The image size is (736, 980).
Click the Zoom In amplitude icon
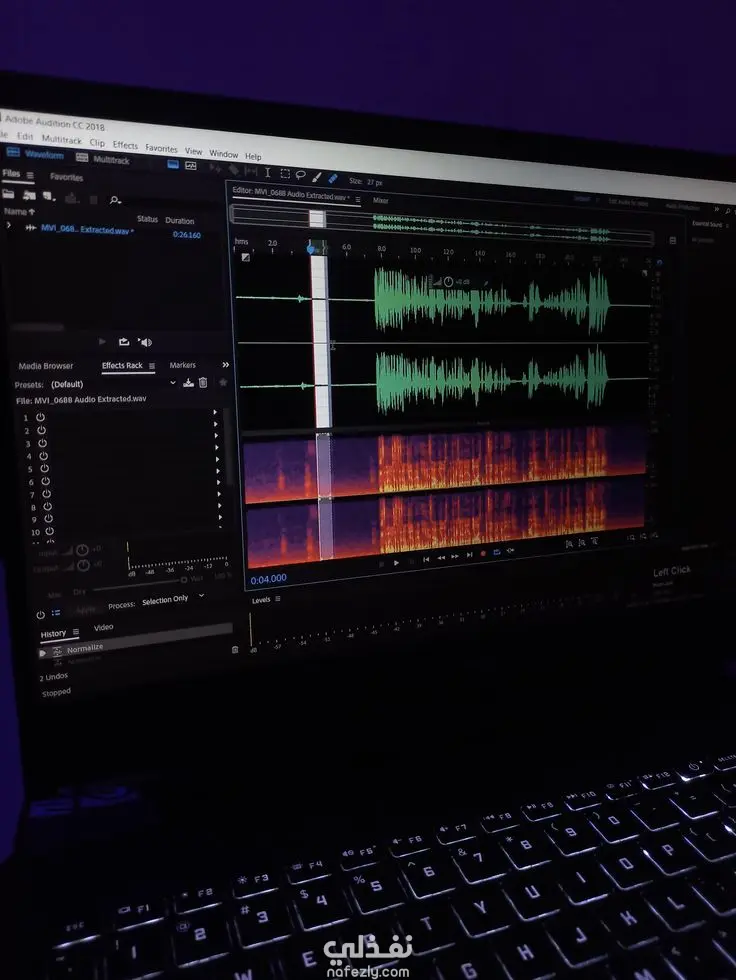pyautogui.click(x=569, y=544)
